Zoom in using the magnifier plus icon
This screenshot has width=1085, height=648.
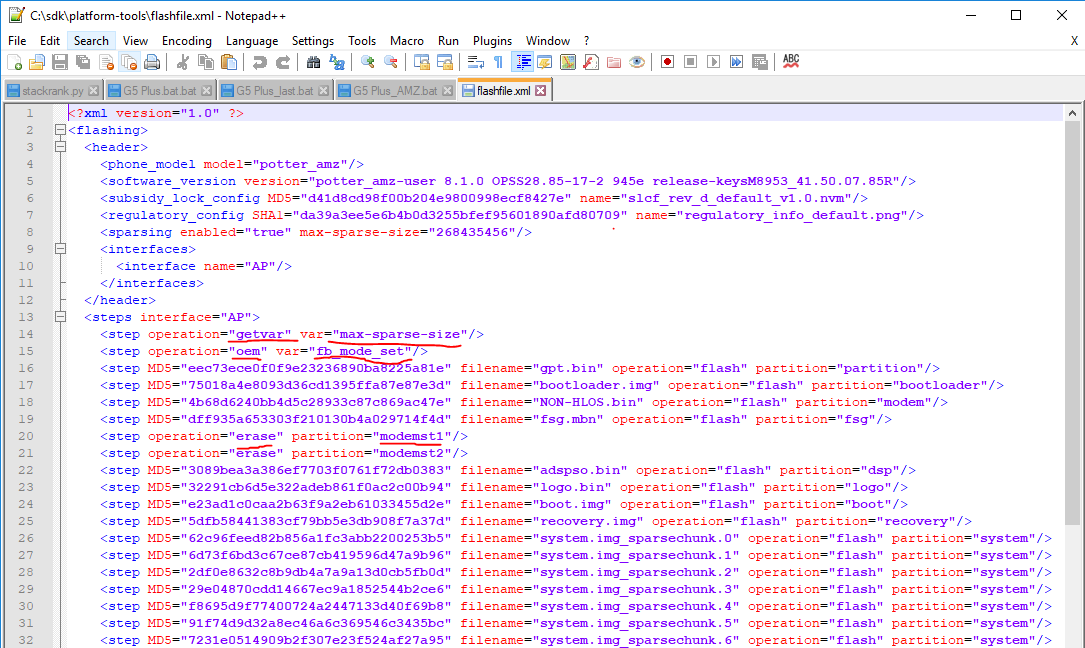tap(367, 62)
